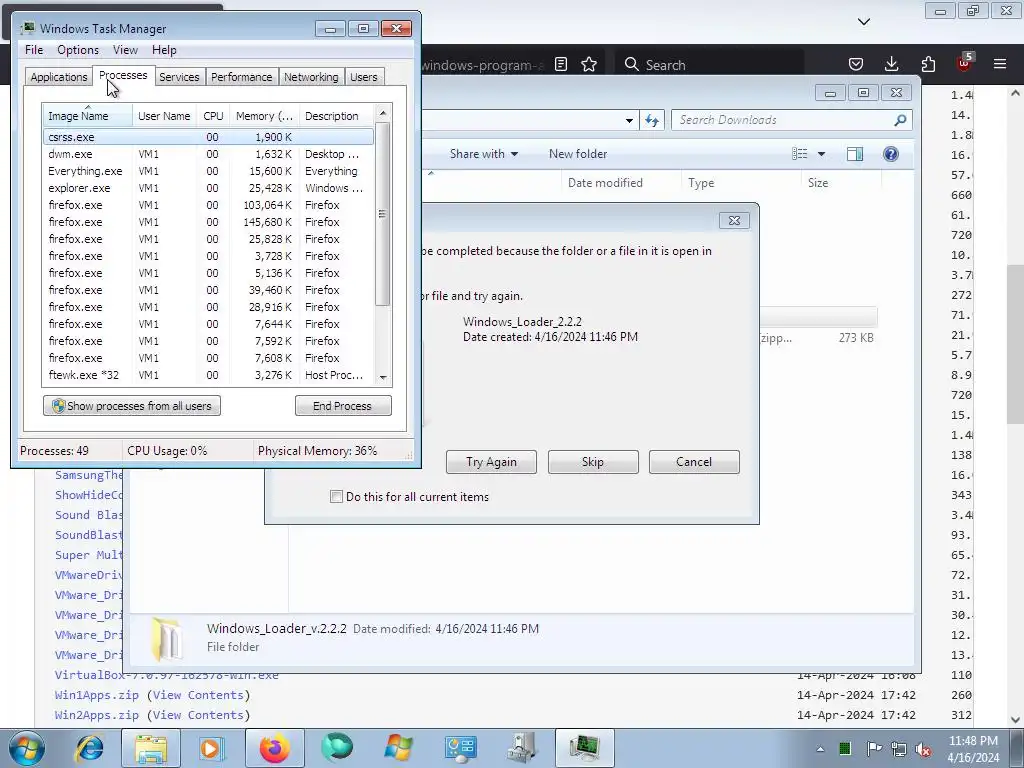Viewport: 1024px width, 768px height.
Task: Click the uBlock Origin extension icon
Action: pyautogui.click(x=964, y=63)
